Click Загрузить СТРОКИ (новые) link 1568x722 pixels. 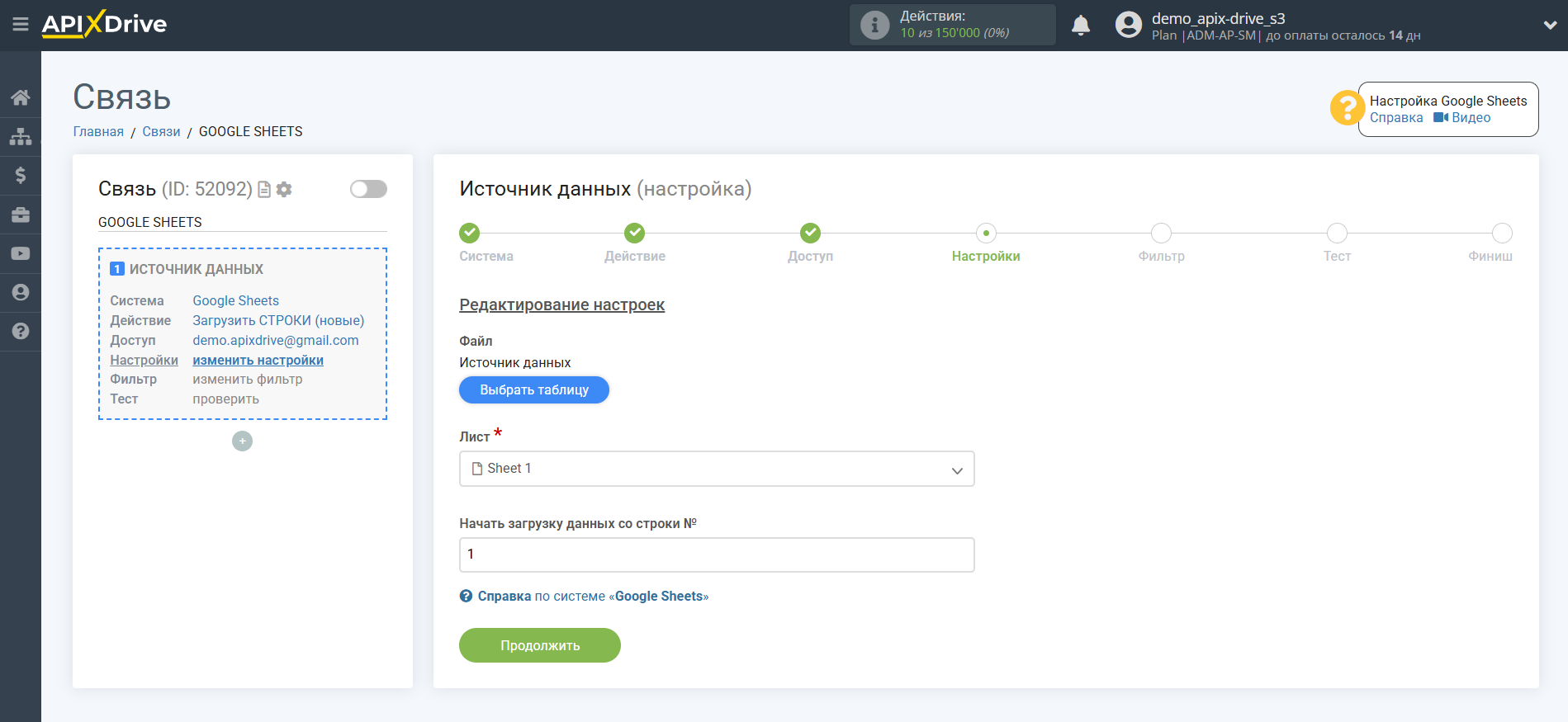pyautogui.click(x=278, y=320)
